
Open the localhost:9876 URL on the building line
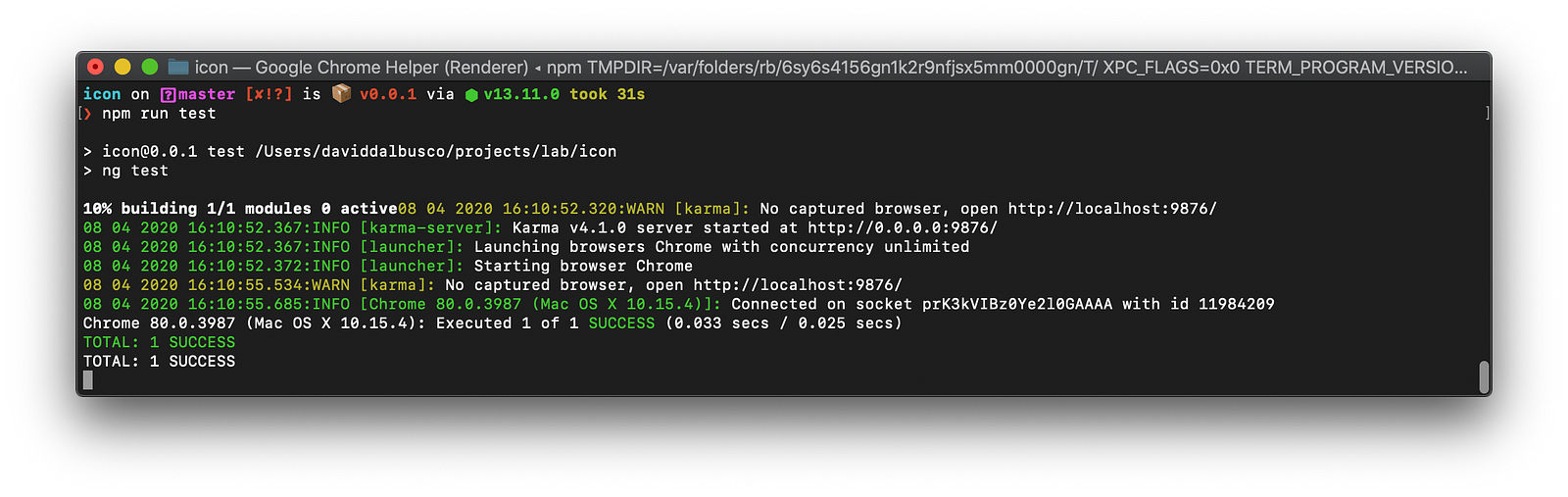coord(1112,209)
